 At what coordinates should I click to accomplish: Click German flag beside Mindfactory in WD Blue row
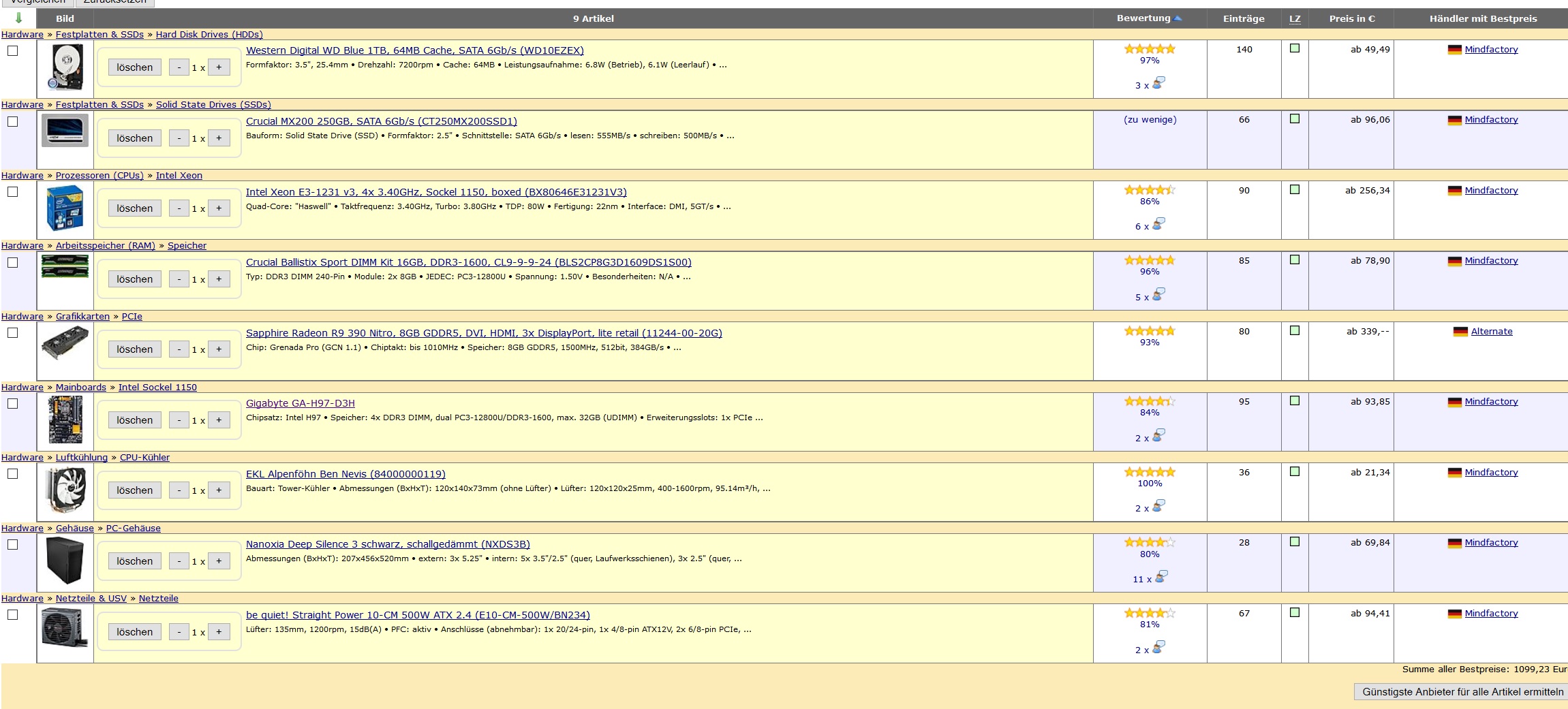1455,50
